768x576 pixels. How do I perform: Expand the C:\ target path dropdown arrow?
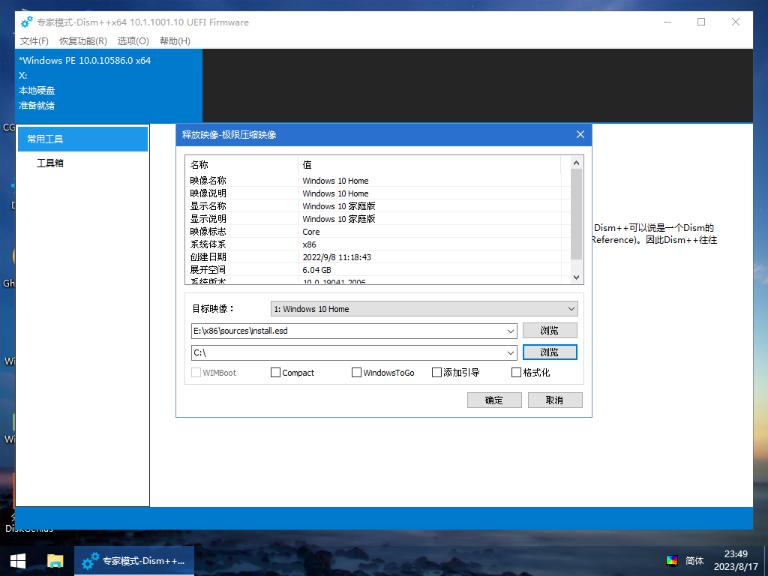tap(510, 353)
